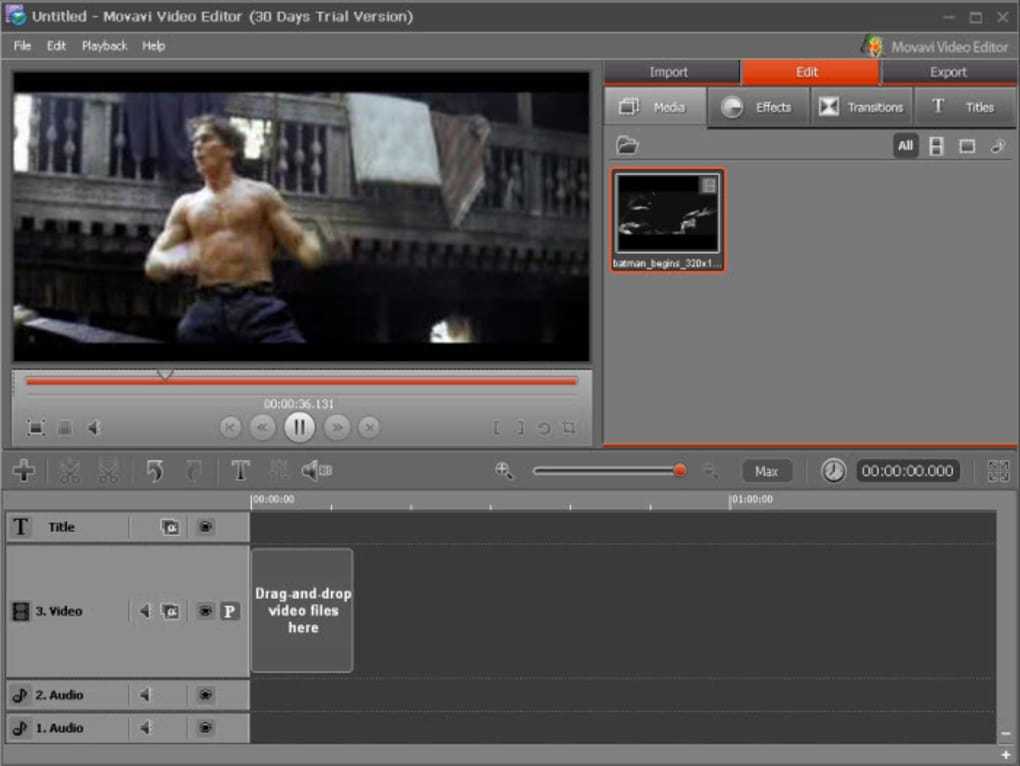This screenshot has width=1020, height=766.
Task: Open the Transitions panel tab
Action: coord(862,107)
